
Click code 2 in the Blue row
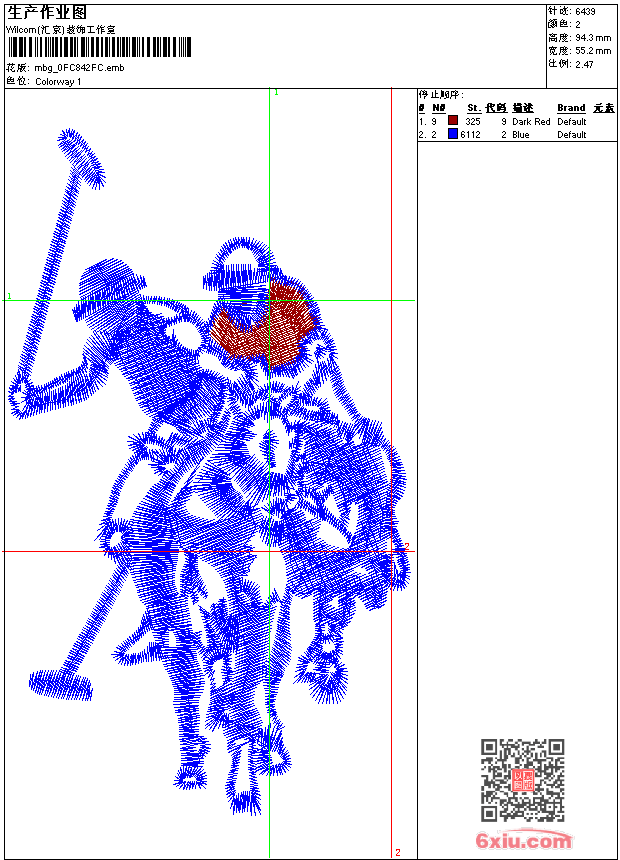(504, 134)
